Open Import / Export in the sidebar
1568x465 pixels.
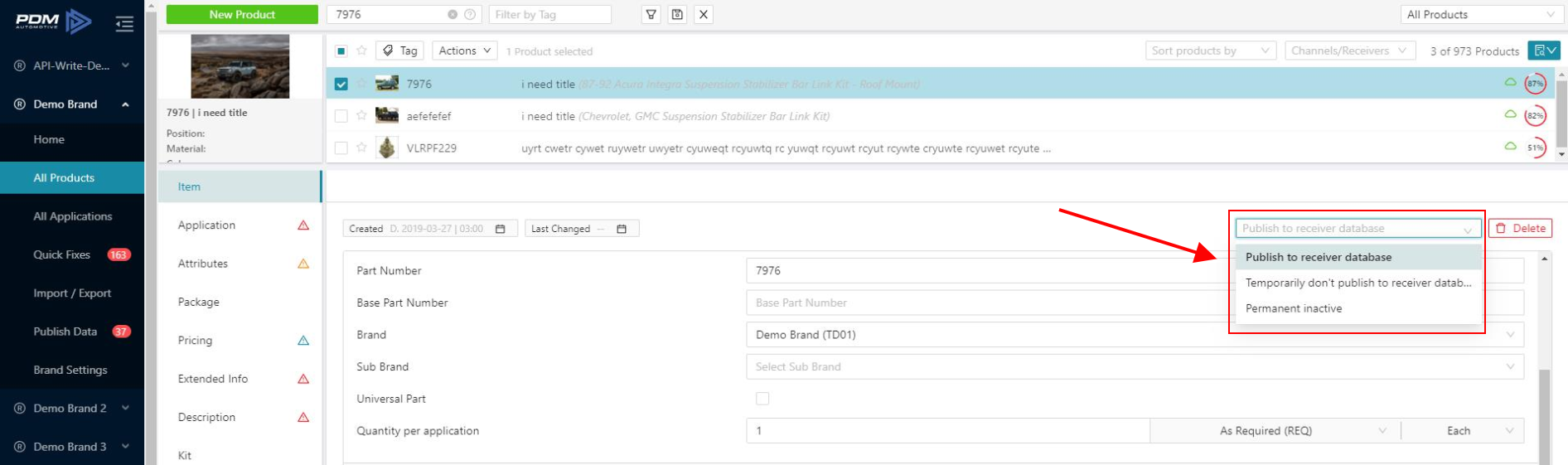tap(71, 293)
